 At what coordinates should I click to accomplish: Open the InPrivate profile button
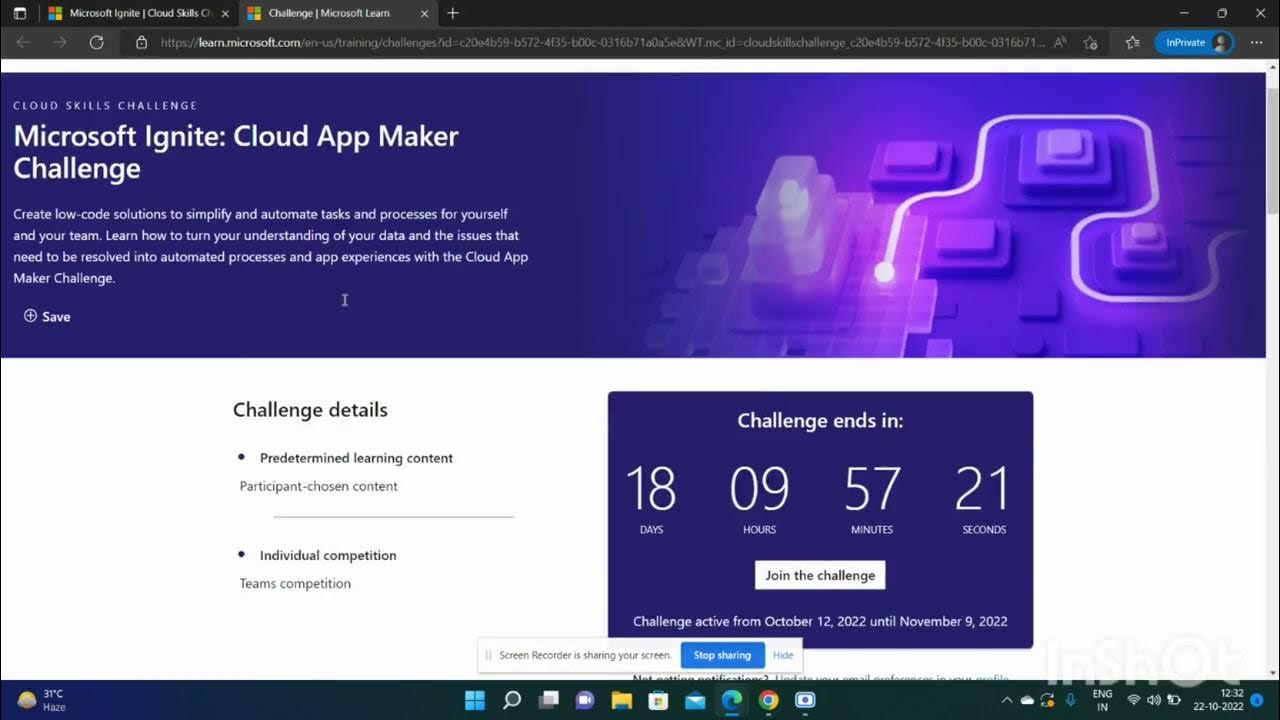tap(1194, 42)
